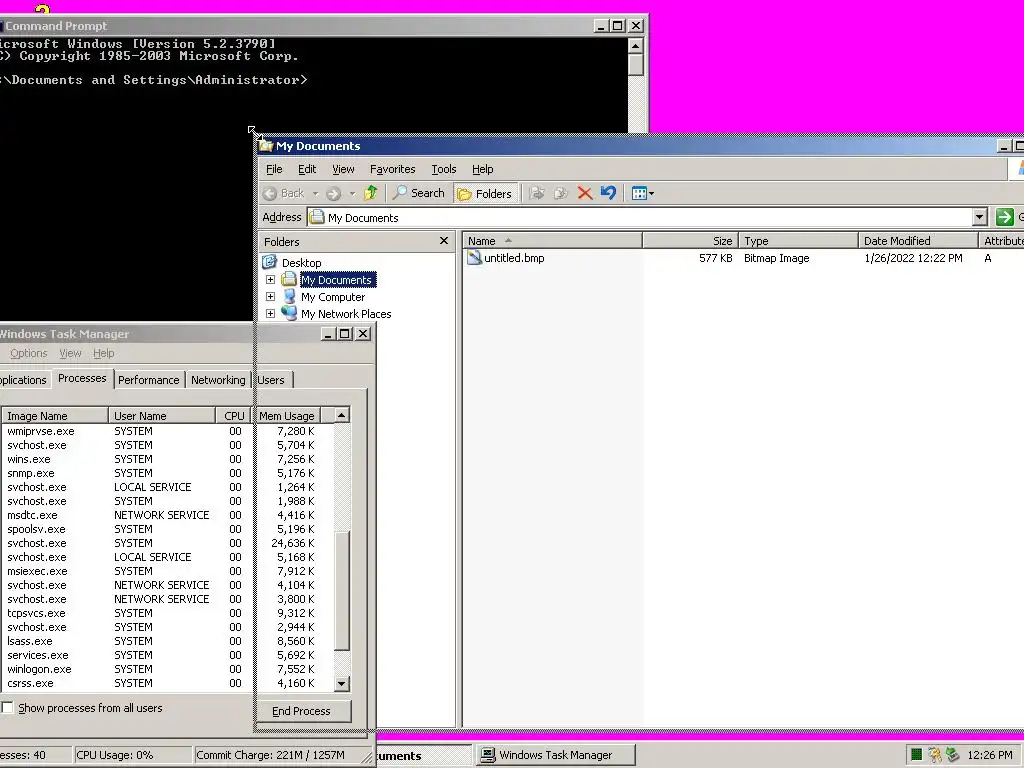Click the tray icon next to clock
Screen dimensions: 1024x768
(x=953, y=755)
